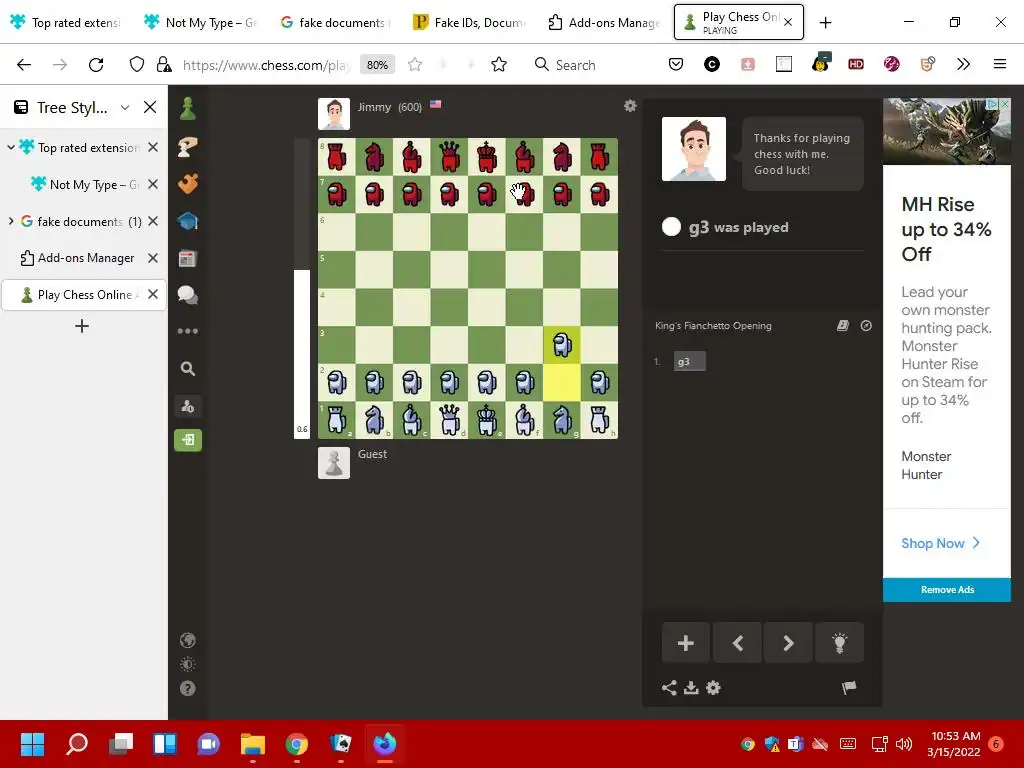The height and width of the screenshot is (768, 1024).
Task: Click the language globe icon
Action: pyautogui.click(x=187, y=640)
